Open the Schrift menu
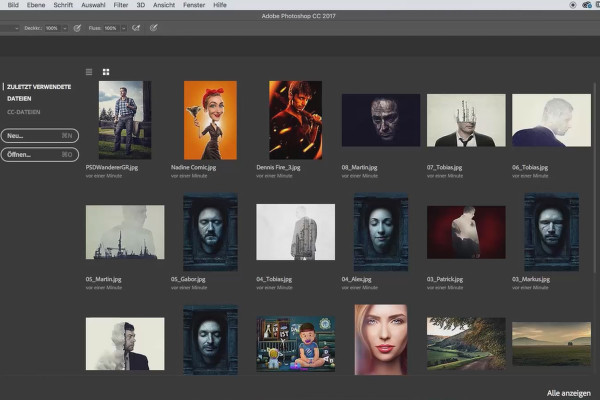Image resolution: width=600 pixels, height=400 pixels. (x=63, y=5)
